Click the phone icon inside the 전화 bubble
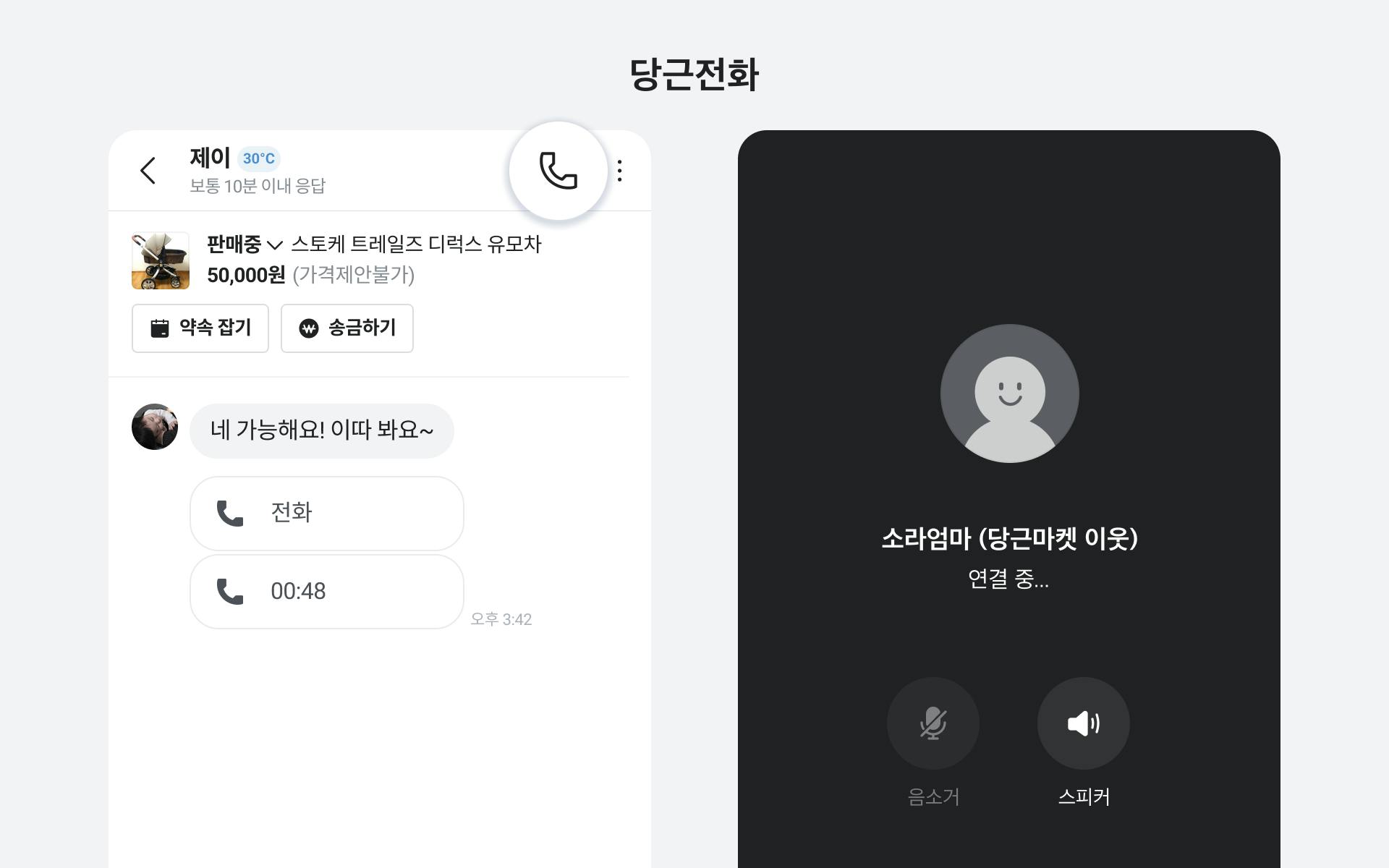 pos(230,513)
